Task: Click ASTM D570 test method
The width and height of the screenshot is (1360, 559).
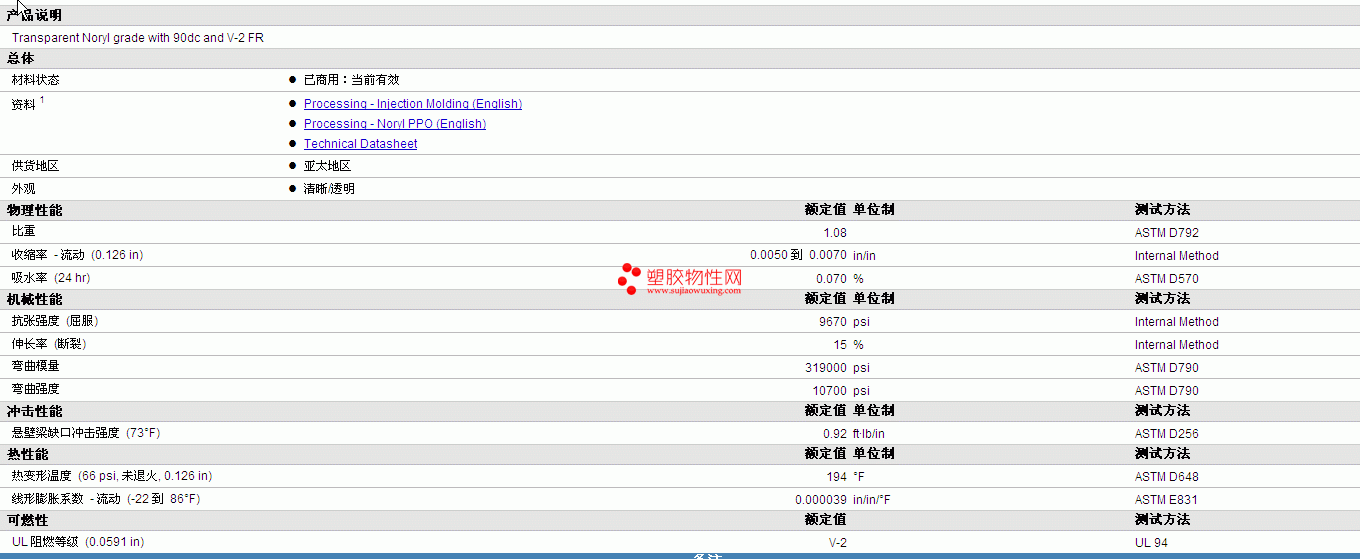Action: tap(1166, 279)
